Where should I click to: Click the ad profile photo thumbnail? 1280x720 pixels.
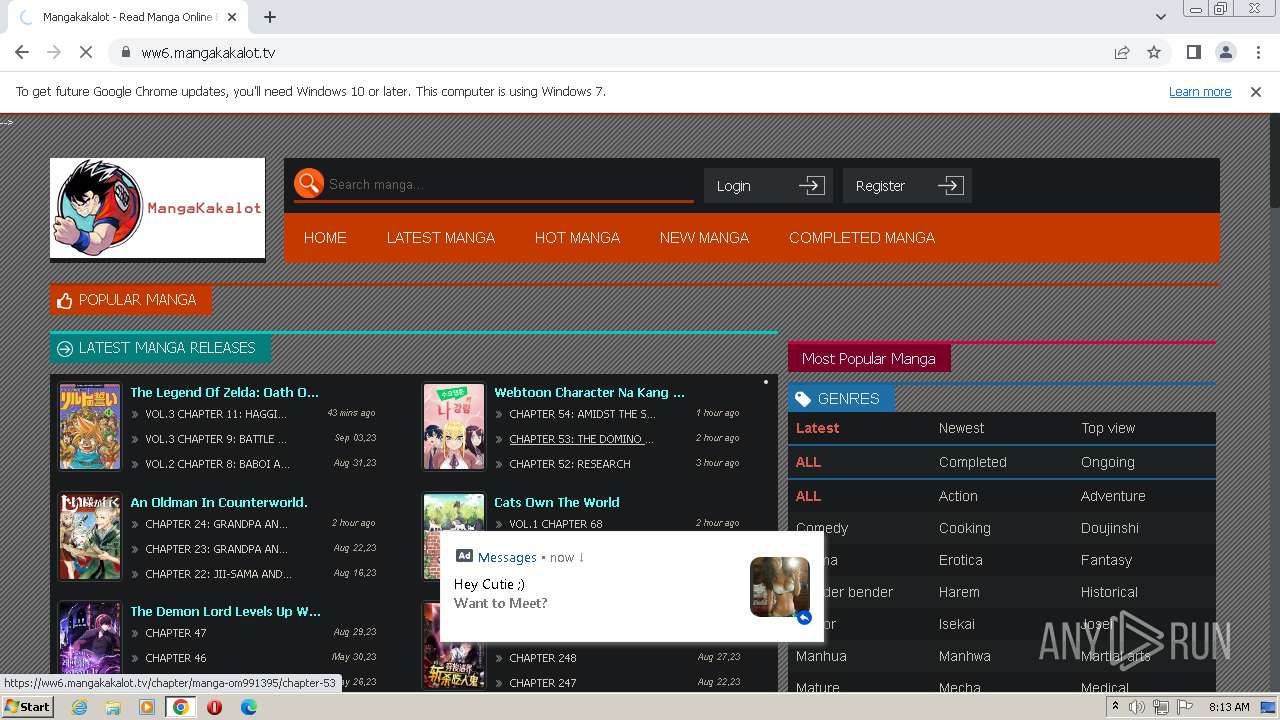click(x=779, y=587)
